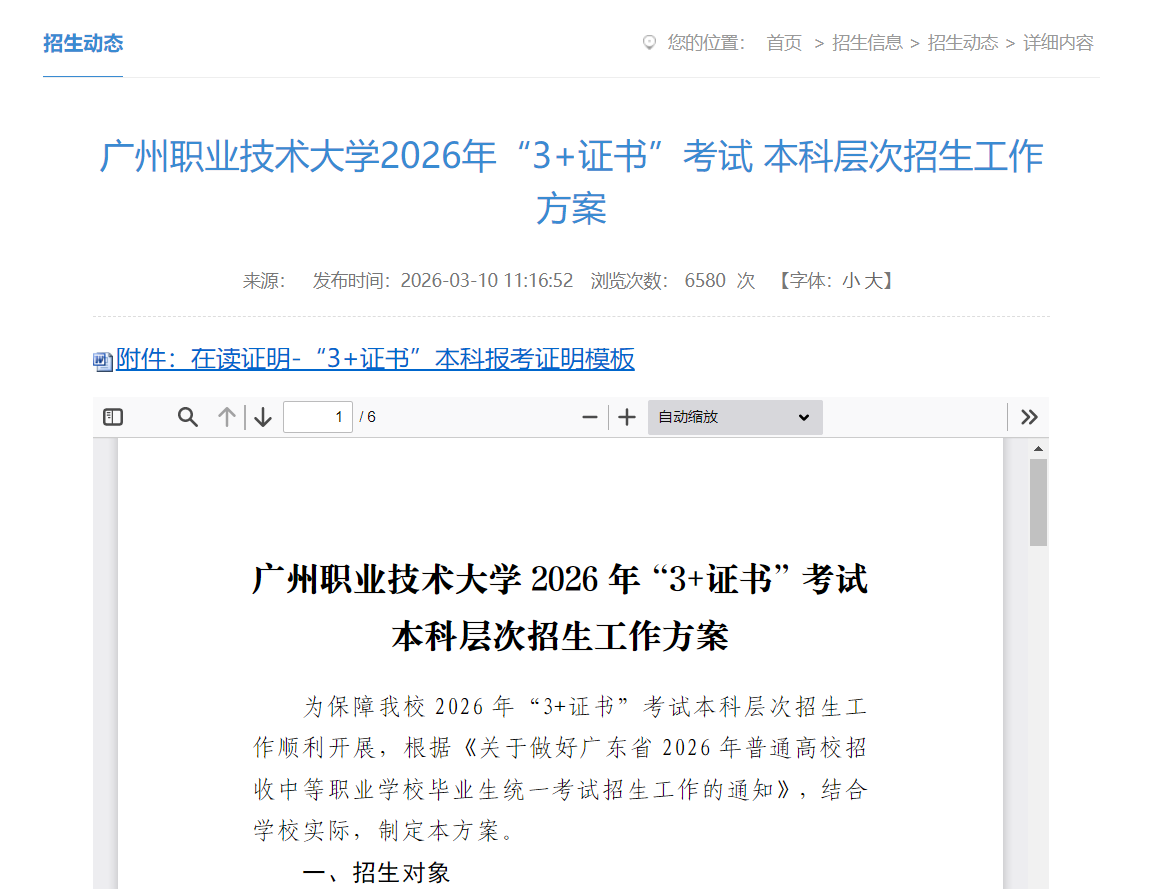Toggle the PDF sidebar panel

coord(112,417)
